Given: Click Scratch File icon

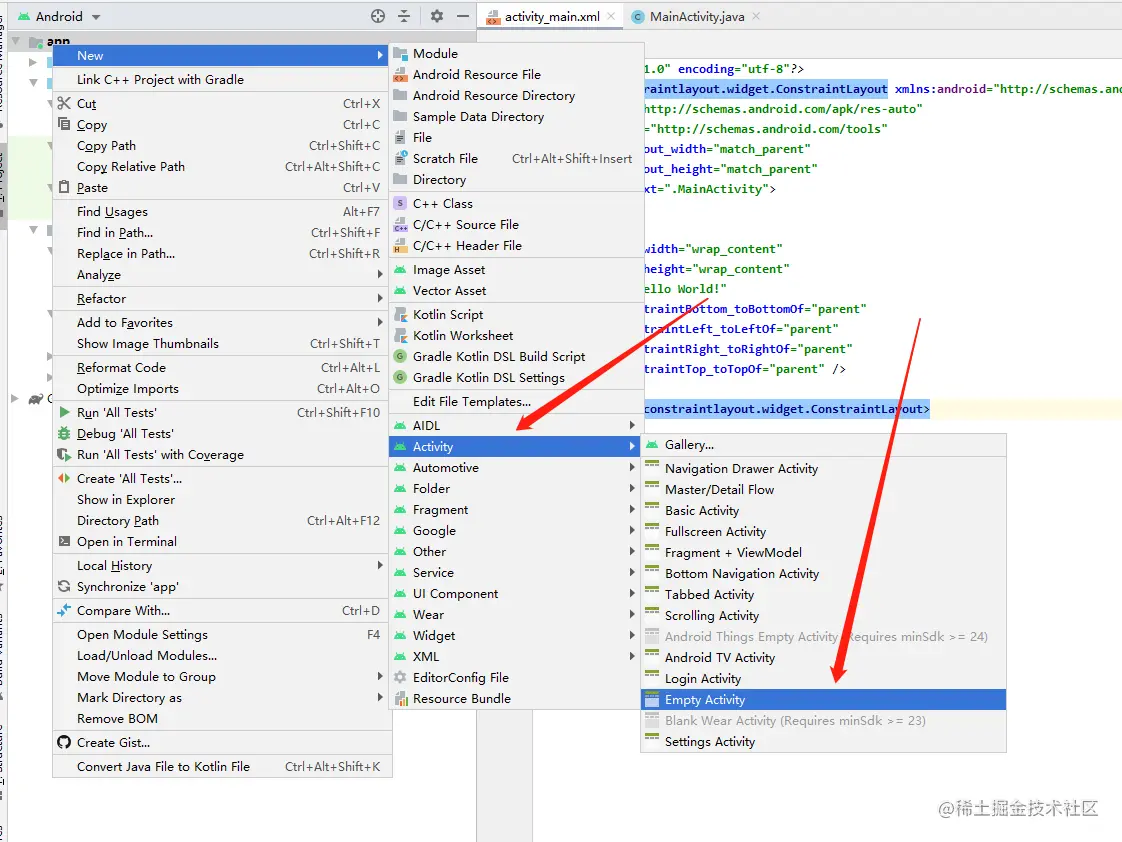Looking at the screenshot, I should click(x=401, y=158).
